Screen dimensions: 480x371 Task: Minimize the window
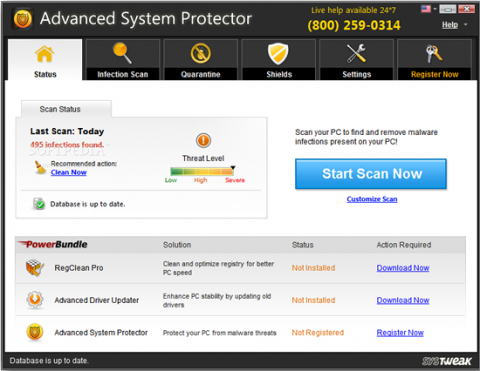coord(448,9)
